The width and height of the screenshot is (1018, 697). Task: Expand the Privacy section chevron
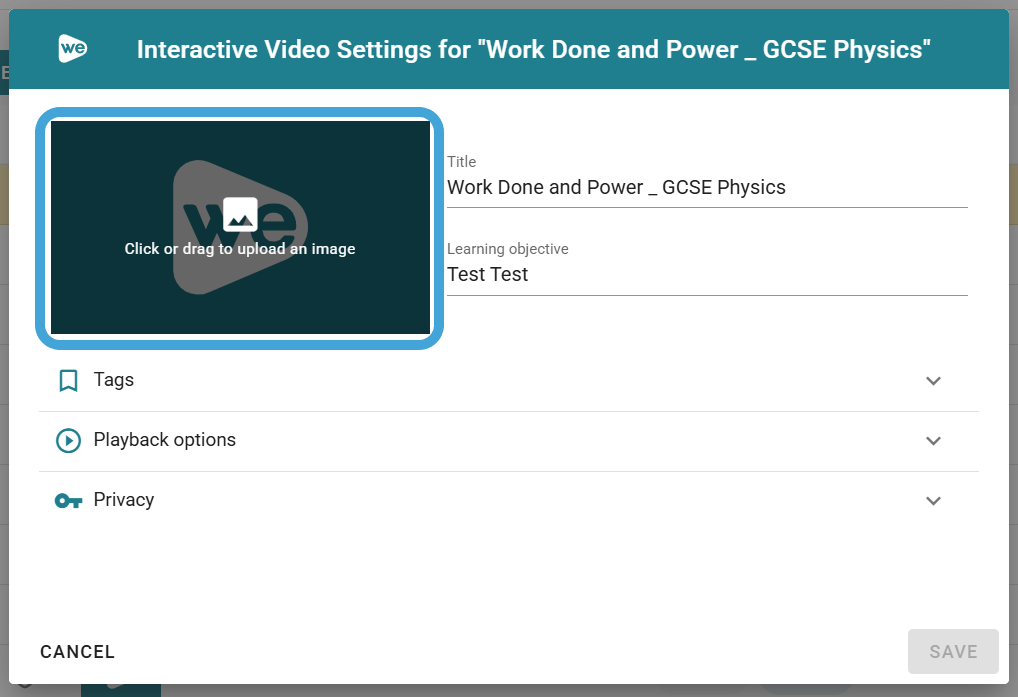(x=933, y=501)
